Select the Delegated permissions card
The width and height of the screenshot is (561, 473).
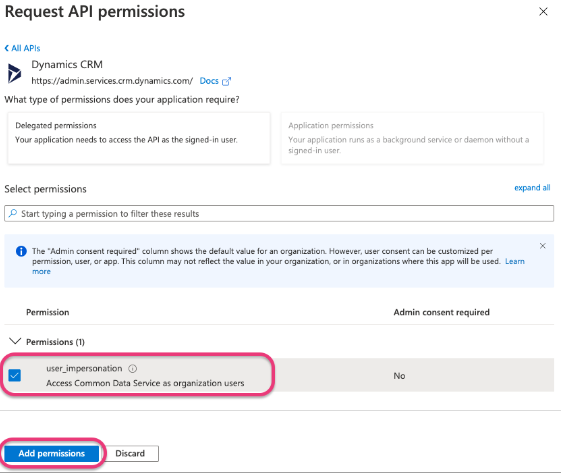(x=139, y=138)
